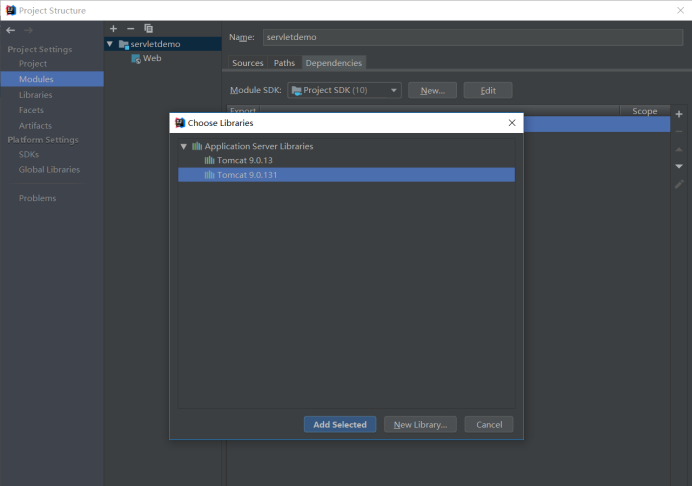Move dependency down with arrow icon
The image size is (692, 486).
(679, 166)
